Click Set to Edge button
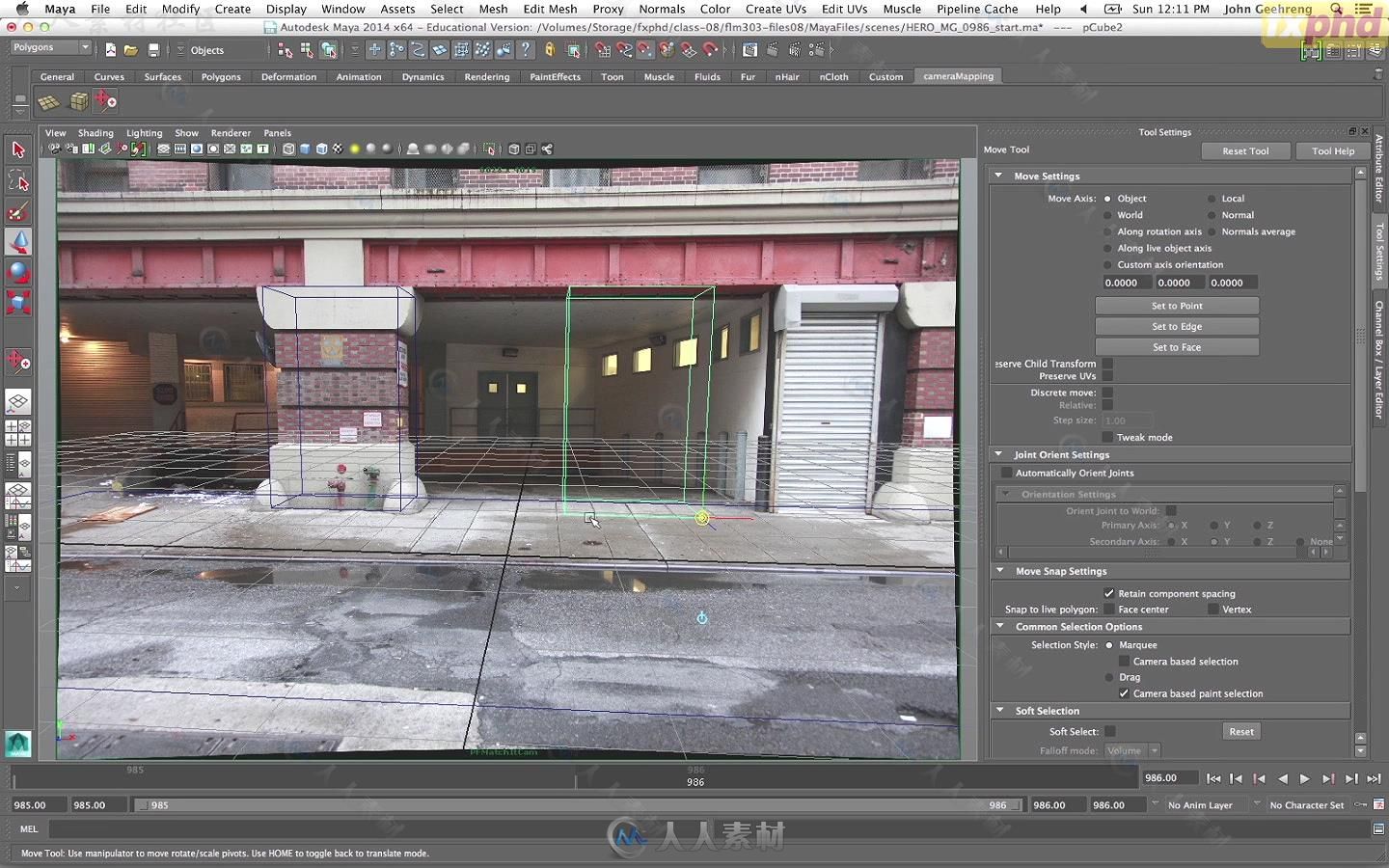This screenshot has width=1389, height=868. click(1177, 327)
